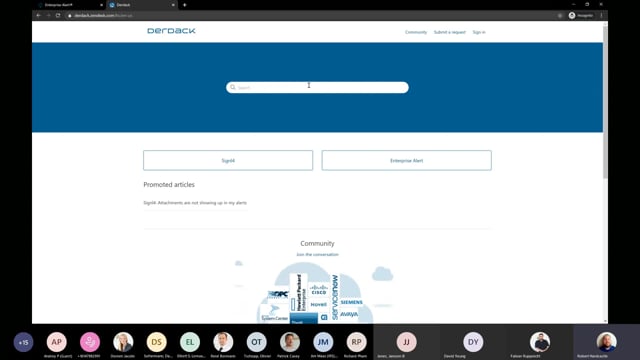Open Submit a request link
The width and height of the screenshot is (640, 360).
(x=449, y=32)
